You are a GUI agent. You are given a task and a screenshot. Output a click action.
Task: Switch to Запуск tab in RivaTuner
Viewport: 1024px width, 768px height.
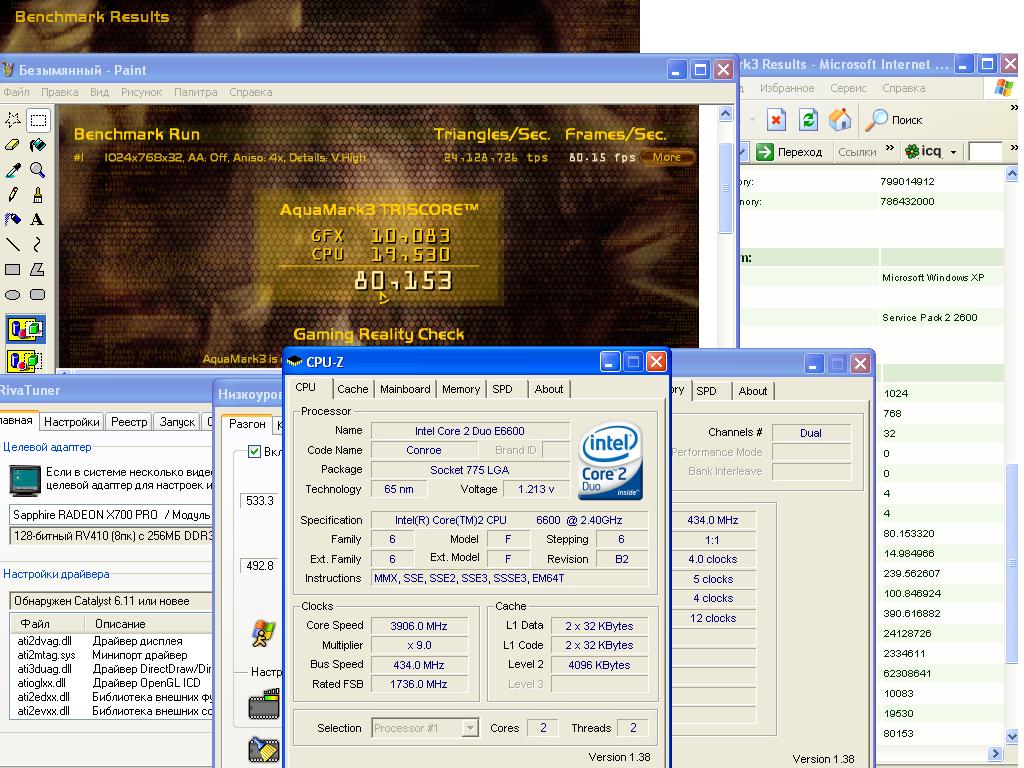pos(177,422)
